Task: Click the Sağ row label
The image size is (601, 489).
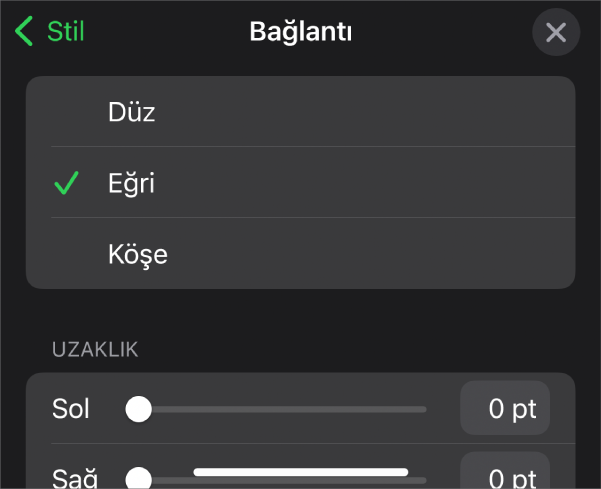Action: pyautogui.click(x=70, y=478)
